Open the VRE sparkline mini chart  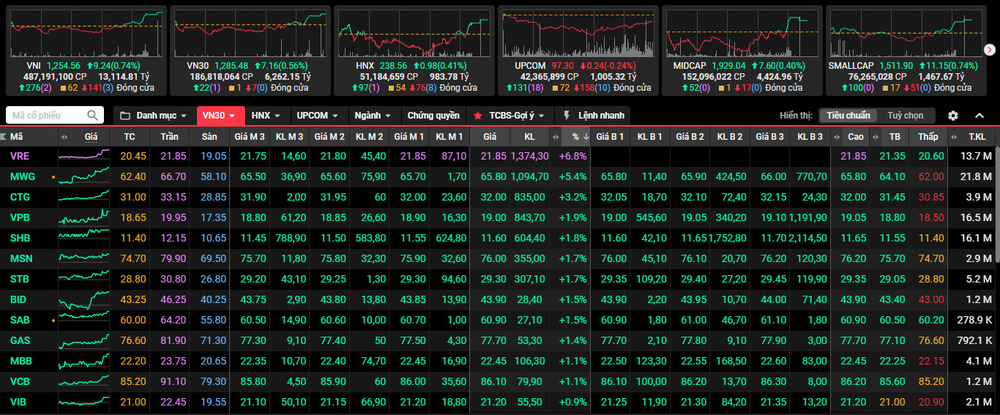pos(82,156)
